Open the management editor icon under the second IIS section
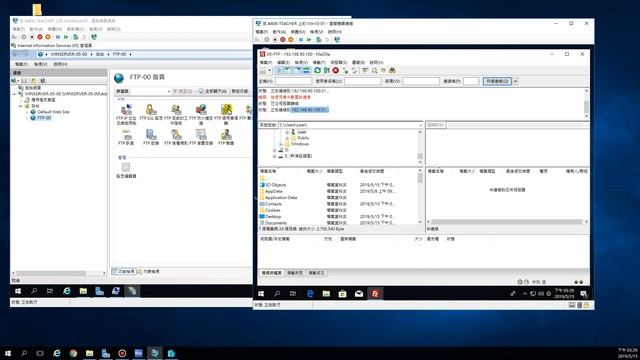Screen dimensions: 640x360 [x=126, y=167]
